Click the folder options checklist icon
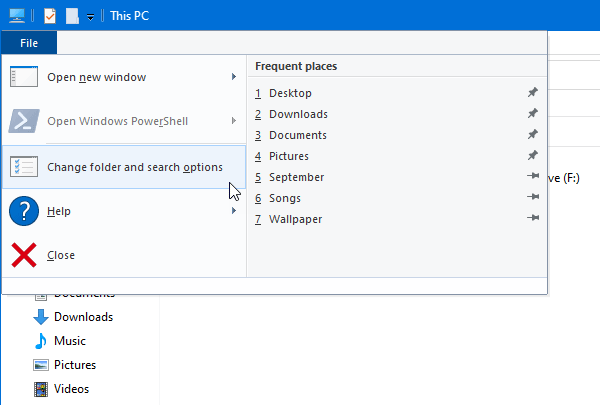Viewport: 600px width, 405px height. [24, 167]
